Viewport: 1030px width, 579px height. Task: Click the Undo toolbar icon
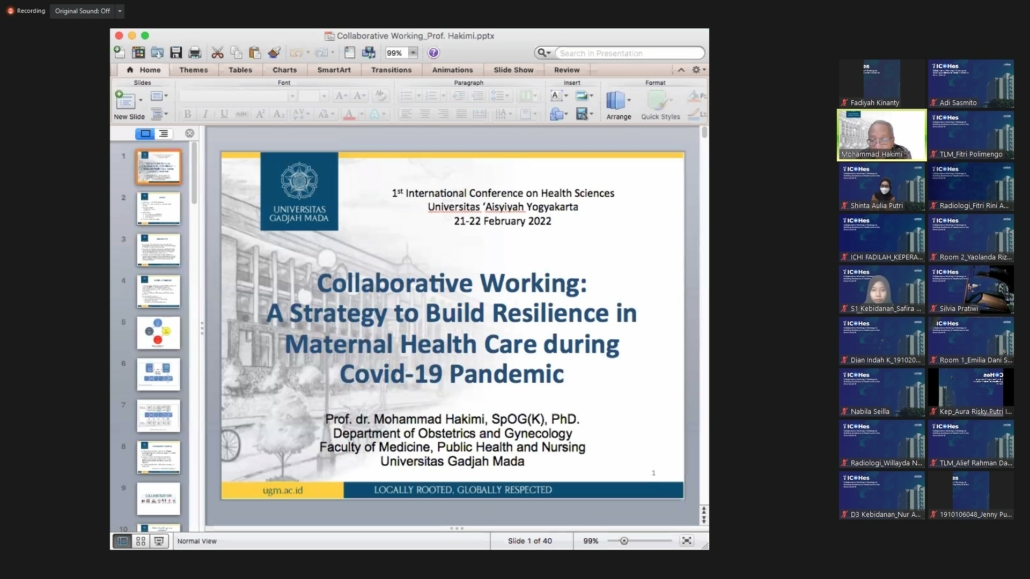(x=296, y=53)
